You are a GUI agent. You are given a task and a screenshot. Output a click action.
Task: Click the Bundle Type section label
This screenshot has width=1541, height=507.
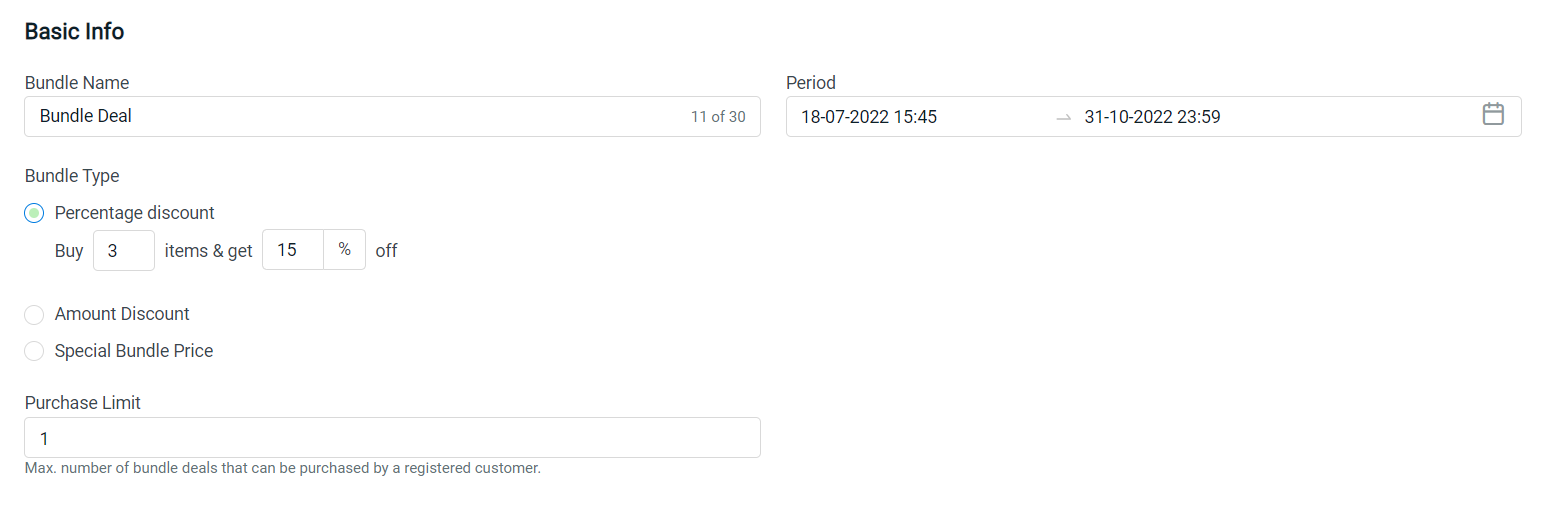click(x=72, y=176)
